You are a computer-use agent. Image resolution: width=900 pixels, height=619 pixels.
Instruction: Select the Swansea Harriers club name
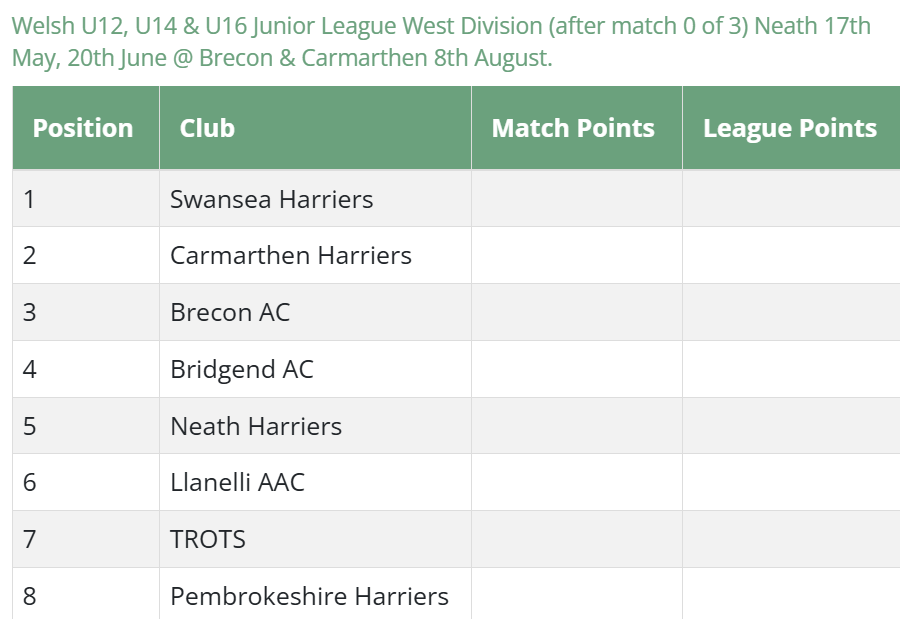[271, 199]
